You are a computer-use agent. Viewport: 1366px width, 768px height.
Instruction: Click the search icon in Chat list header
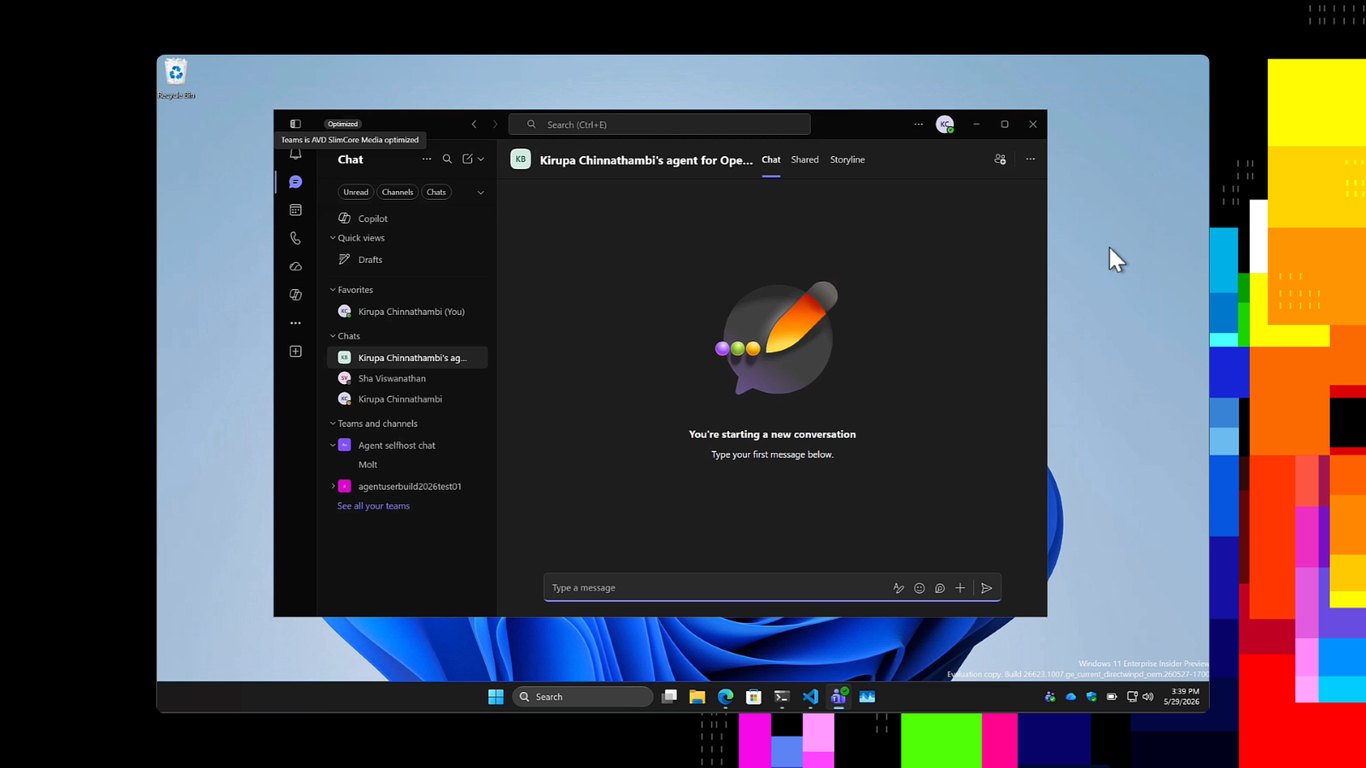pyautogui.click(x=447, y=159)
